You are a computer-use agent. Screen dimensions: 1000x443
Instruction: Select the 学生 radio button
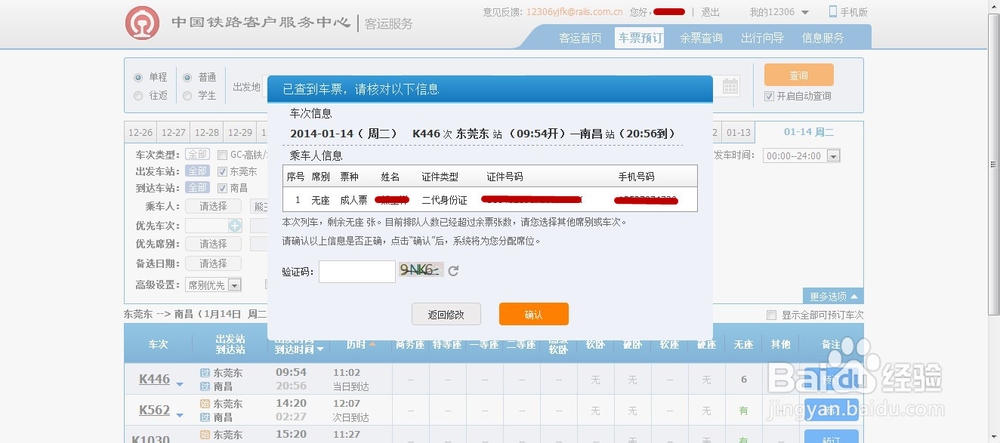[187, 96]
